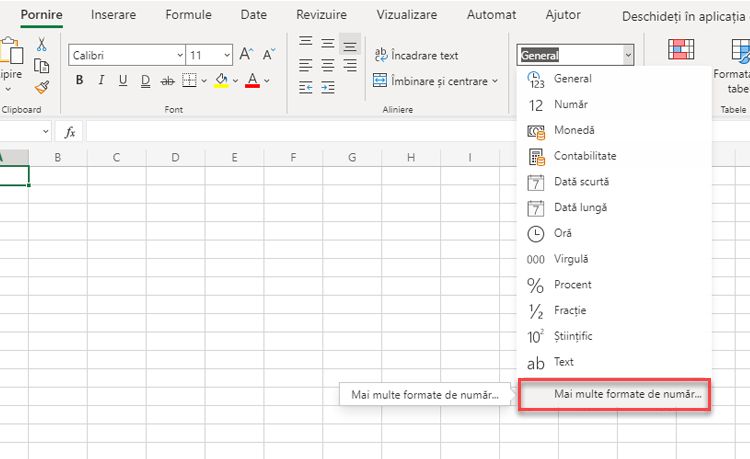Select Dată lungă format
Viewport: 750px width, 459px height.
[x=615, y=208]
